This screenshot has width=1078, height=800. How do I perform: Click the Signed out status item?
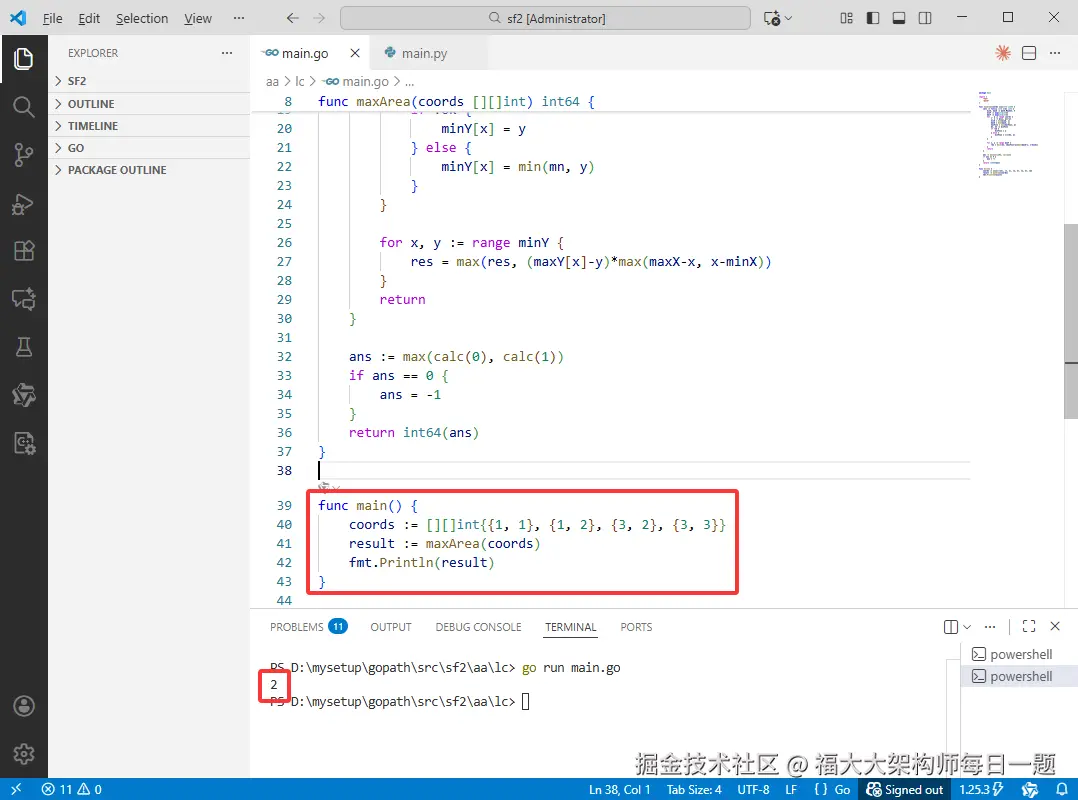(904, 789)
